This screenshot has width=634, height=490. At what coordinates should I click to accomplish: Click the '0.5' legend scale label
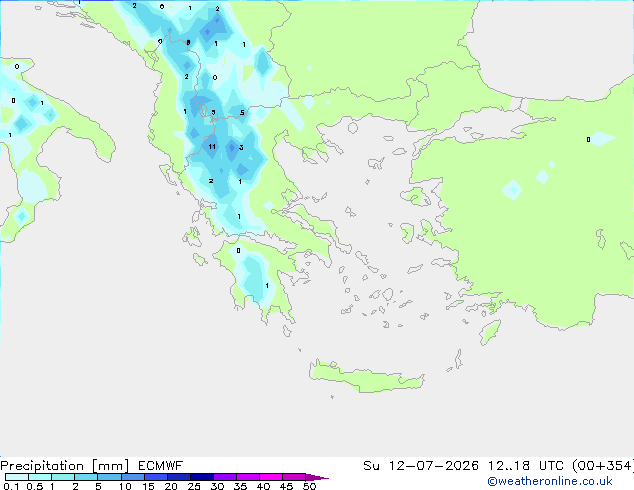pos(34,486)
